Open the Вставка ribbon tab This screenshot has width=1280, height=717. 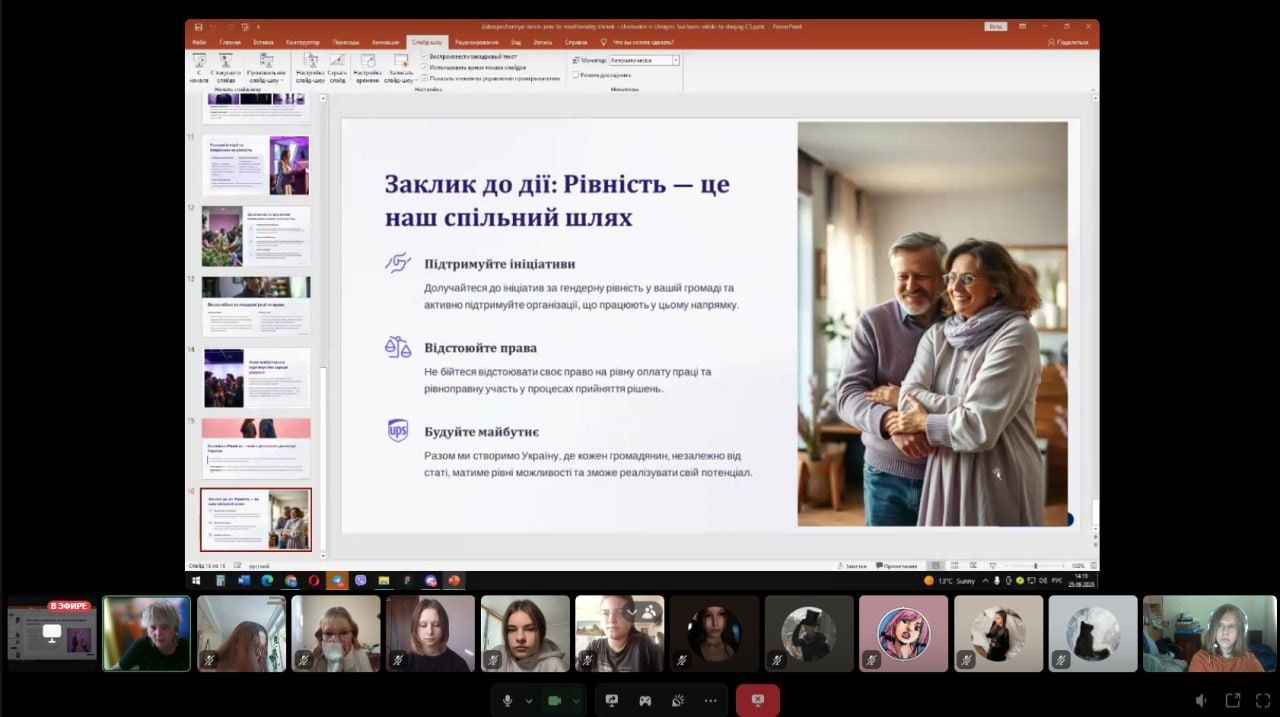pos(263,43)
